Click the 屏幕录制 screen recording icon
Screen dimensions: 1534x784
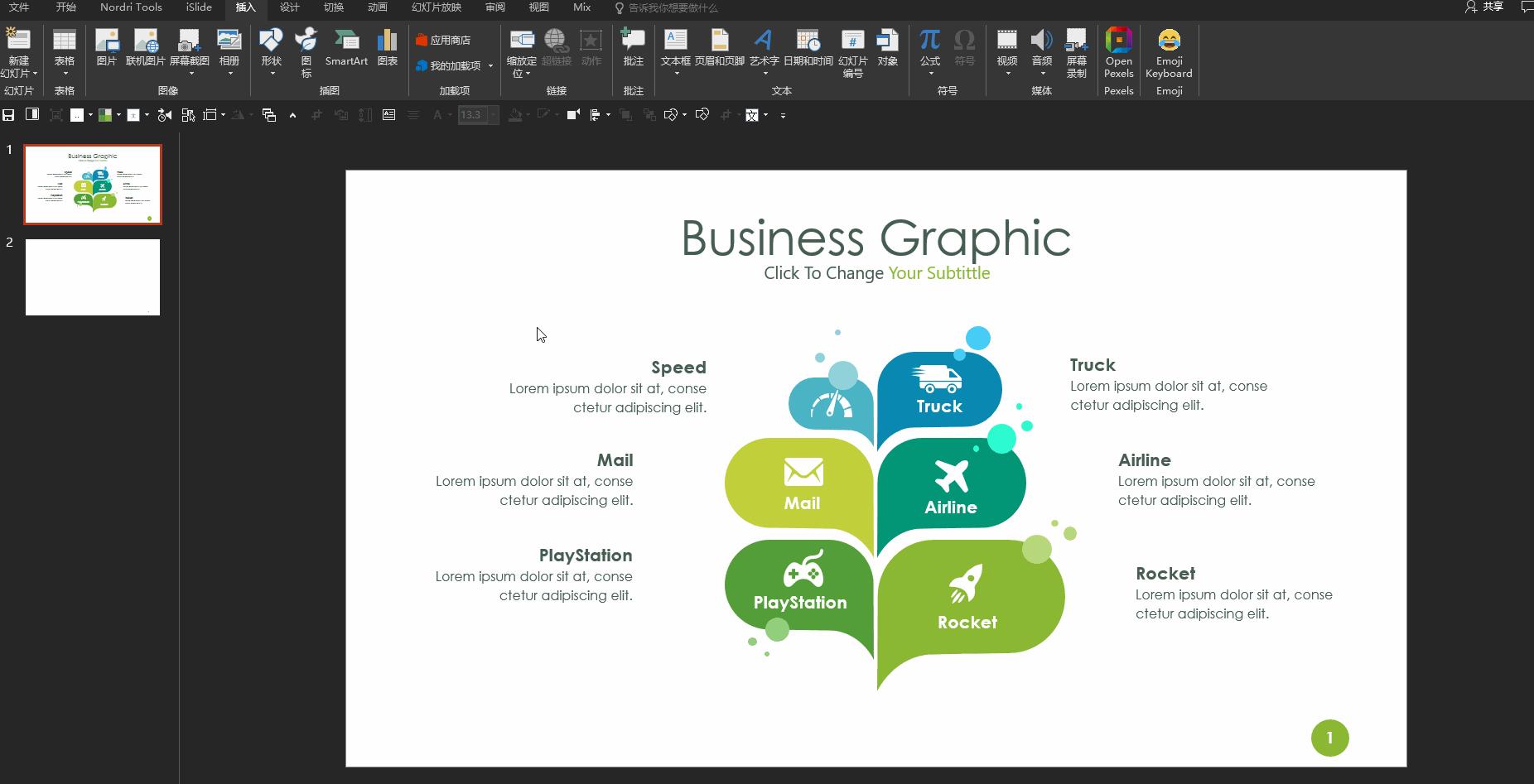pyautogui.click(x=1076, y=53)
